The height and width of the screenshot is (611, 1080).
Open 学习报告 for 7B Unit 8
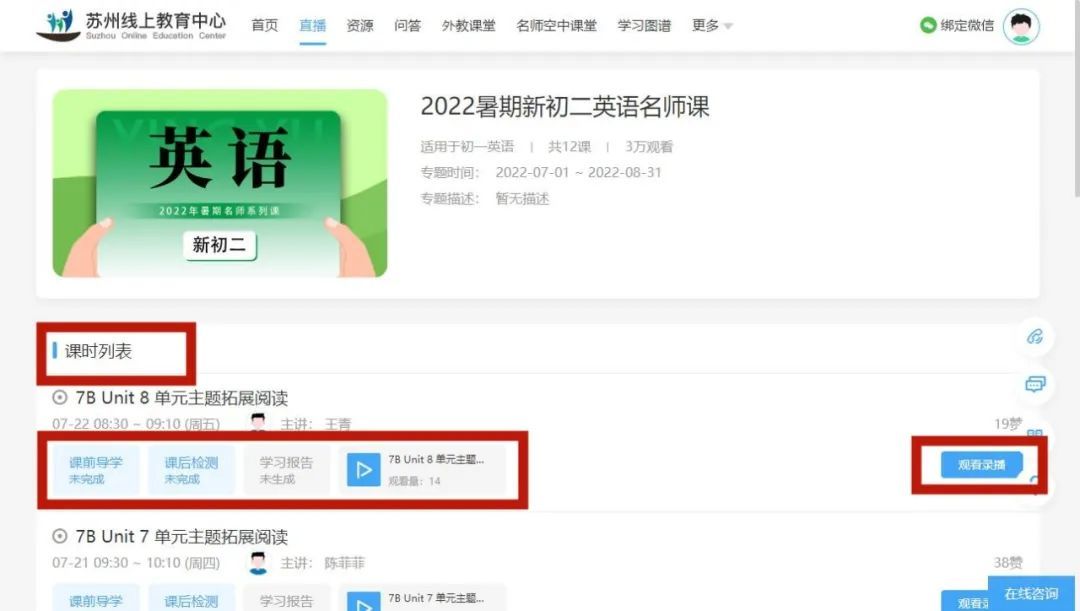[287, 470]
